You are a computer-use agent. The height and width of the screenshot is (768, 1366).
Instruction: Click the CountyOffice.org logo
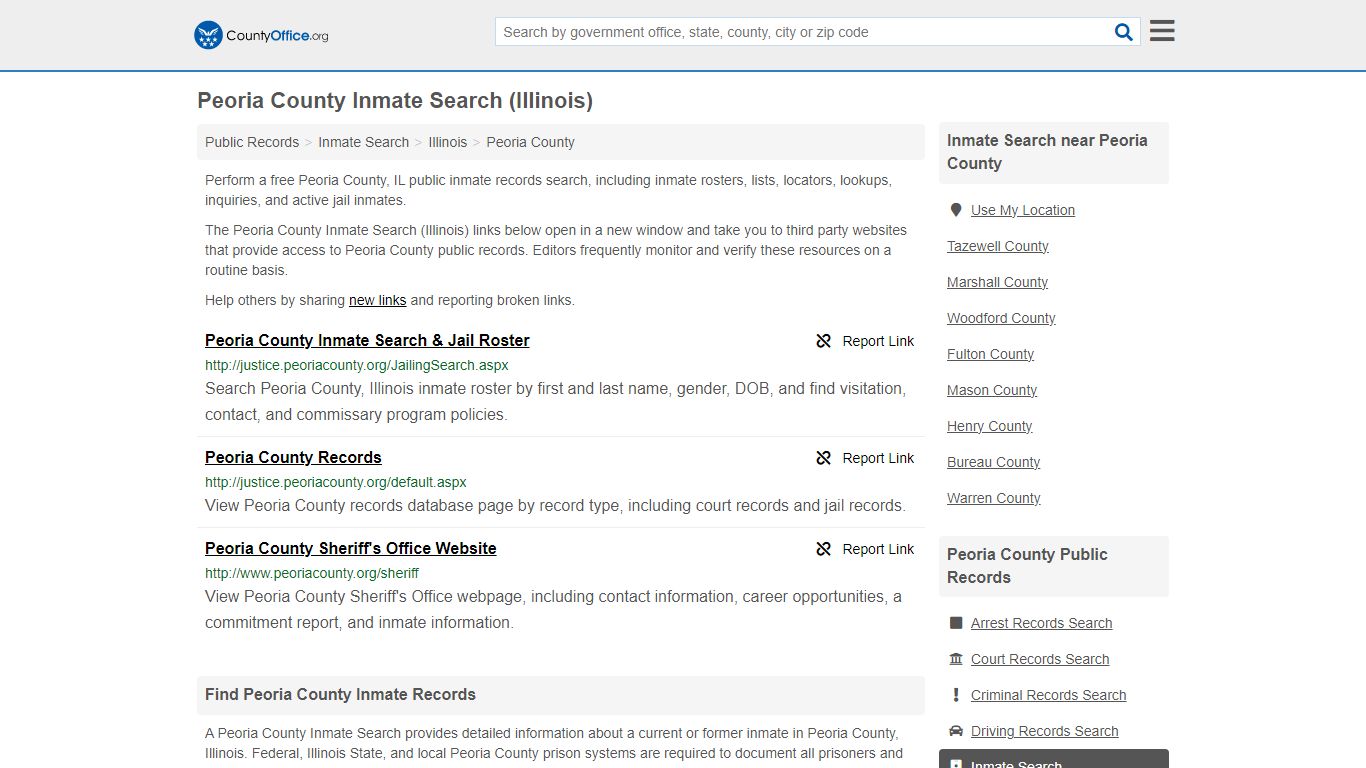click(261, 35)
